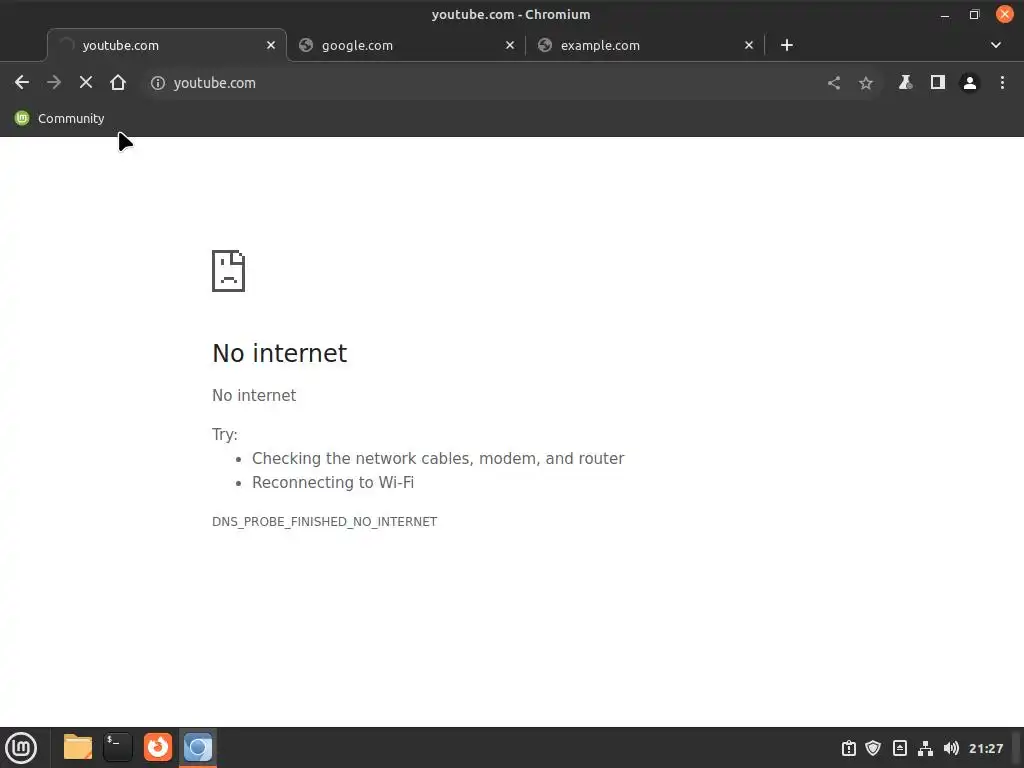The width and height of the screenshot is (1024, 768).
Task: Open the Community bookmark
Action: coord(59,118)
